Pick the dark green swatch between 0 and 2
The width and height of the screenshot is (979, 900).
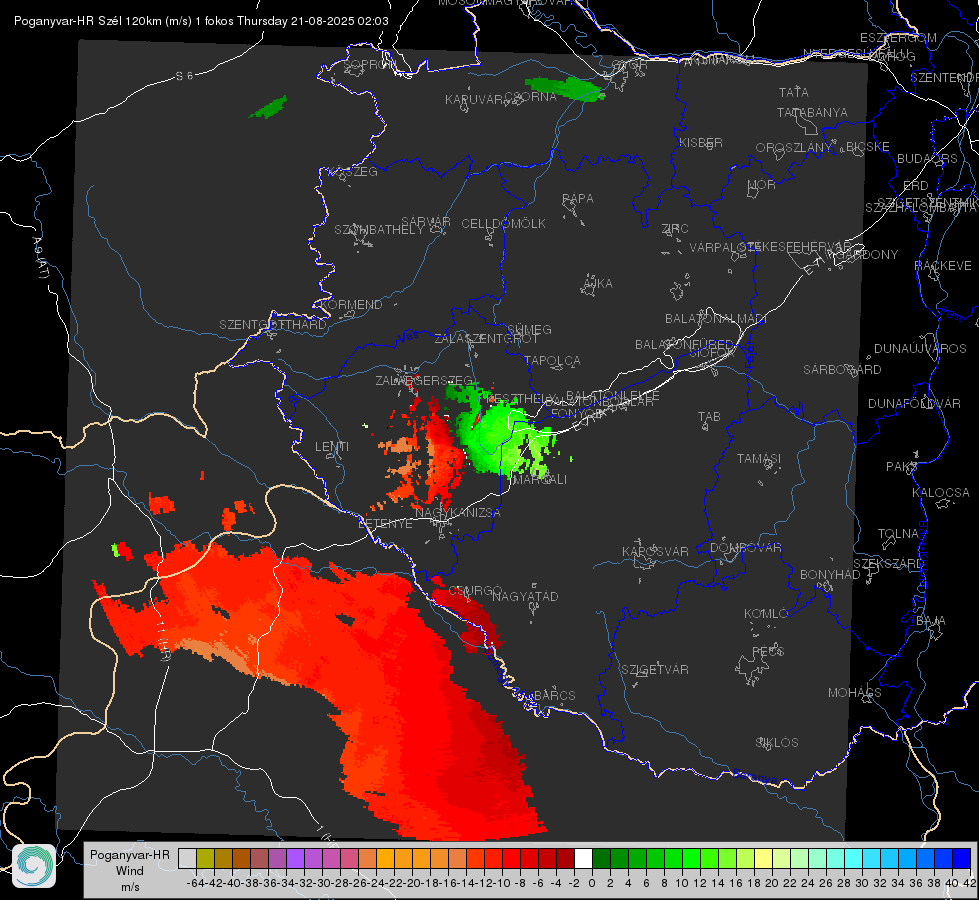coord(601,858)
